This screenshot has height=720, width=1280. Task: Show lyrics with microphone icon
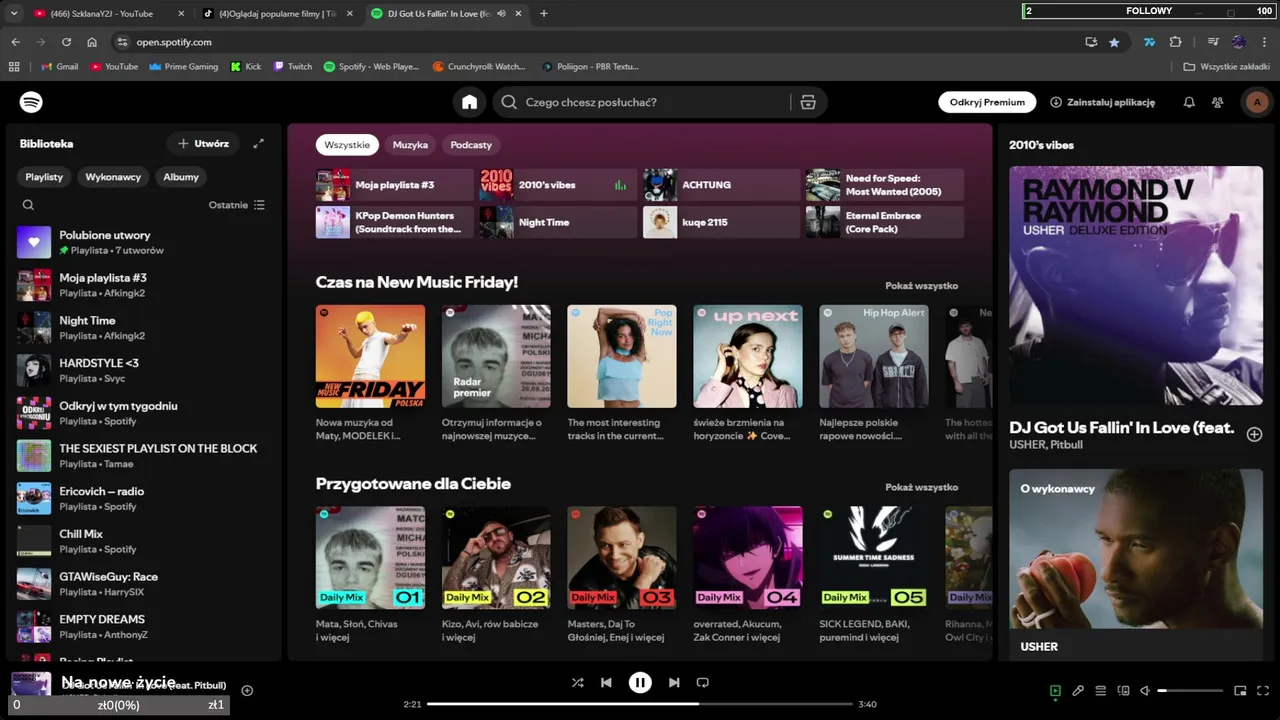click(x=1078, y=690)
